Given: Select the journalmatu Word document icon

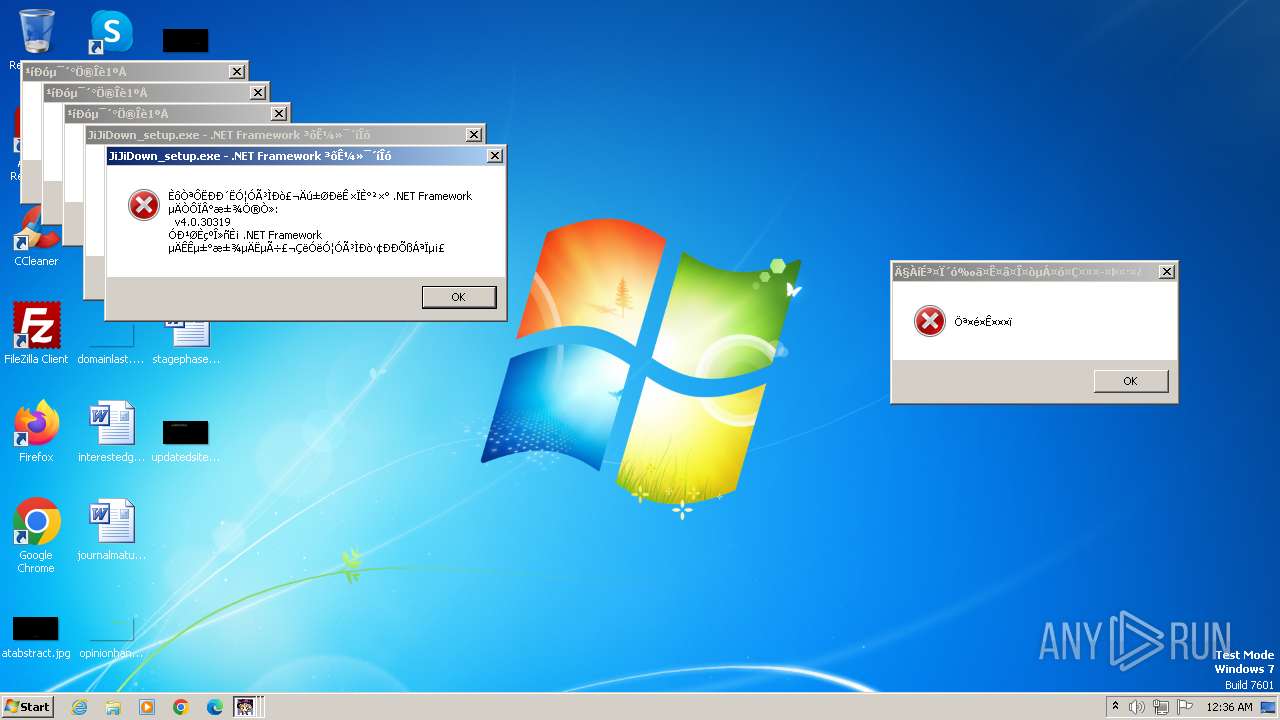Looking at the screenshot, I should (111, 529).
